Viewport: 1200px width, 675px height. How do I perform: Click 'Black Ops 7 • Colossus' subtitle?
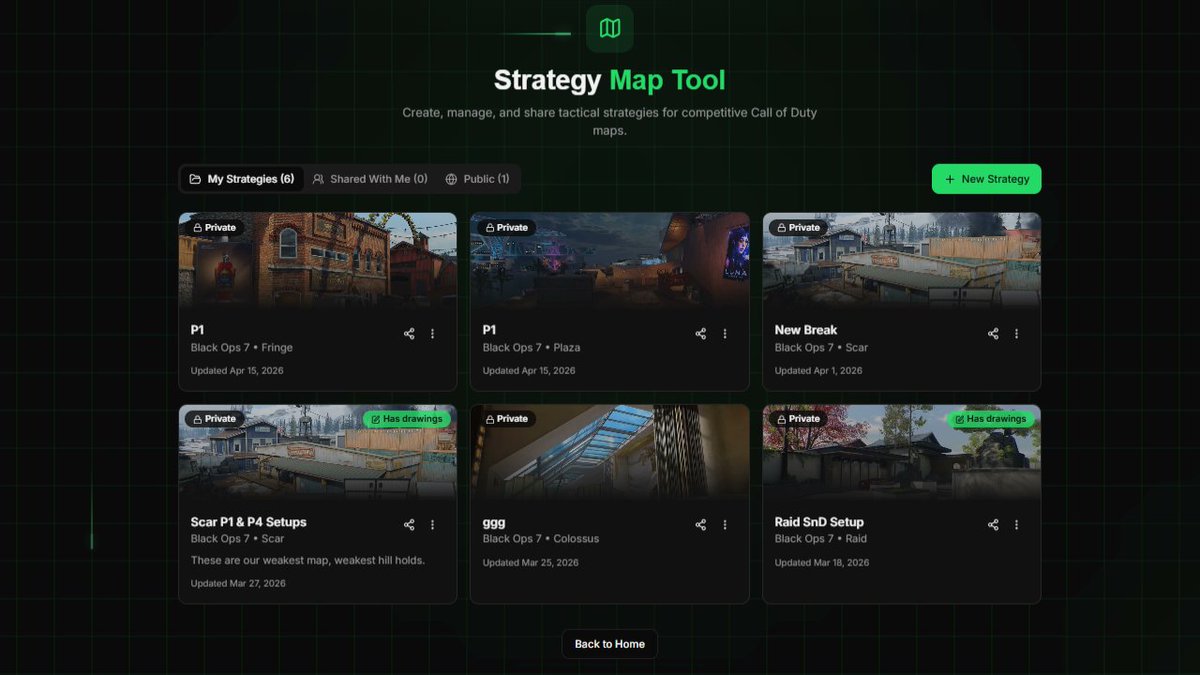pos(541,539)
